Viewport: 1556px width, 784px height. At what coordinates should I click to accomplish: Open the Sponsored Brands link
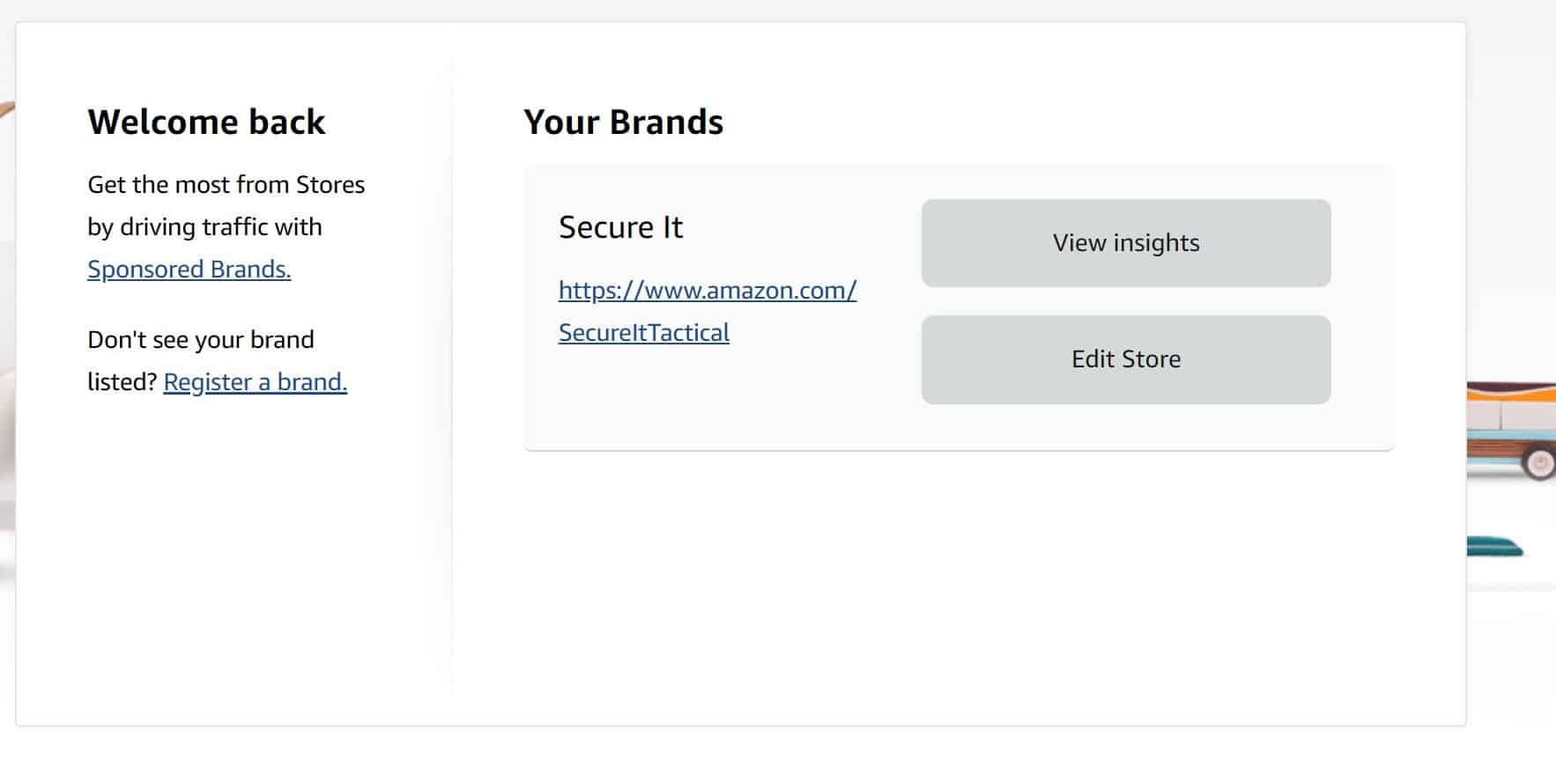tap(189, 269)
